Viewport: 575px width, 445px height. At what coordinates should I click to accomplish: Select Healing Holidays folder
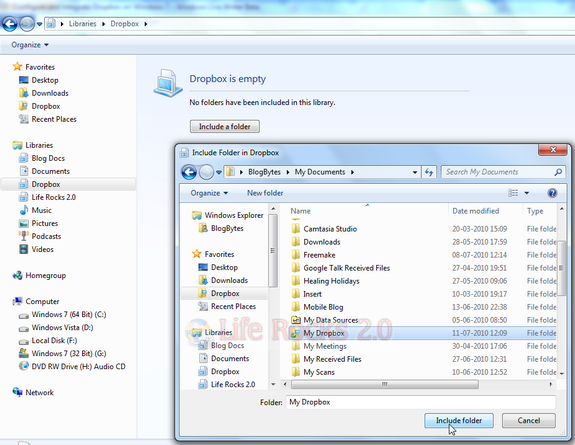(331, 281)
